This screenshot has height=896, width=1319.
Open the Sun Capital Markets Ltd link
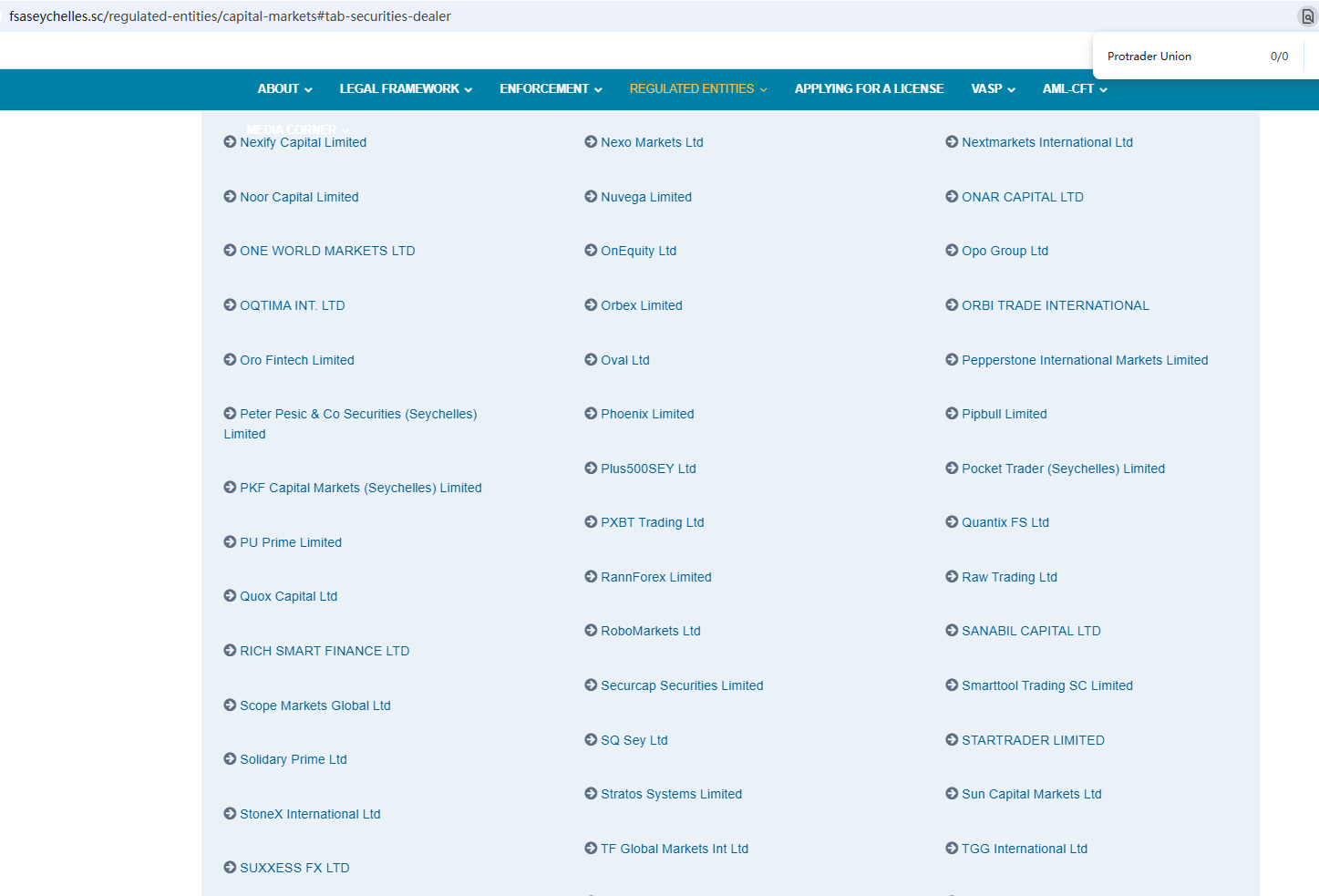(x=1032, y=794)
